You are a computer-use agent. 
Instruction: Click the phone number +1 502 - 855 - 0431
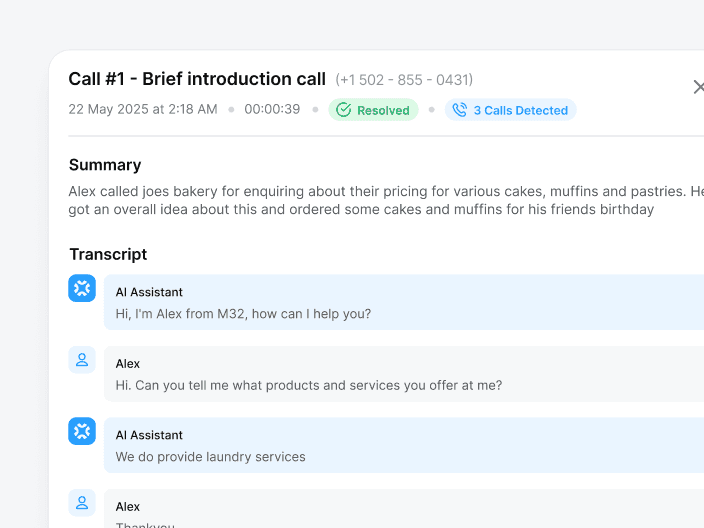(404, 80)
